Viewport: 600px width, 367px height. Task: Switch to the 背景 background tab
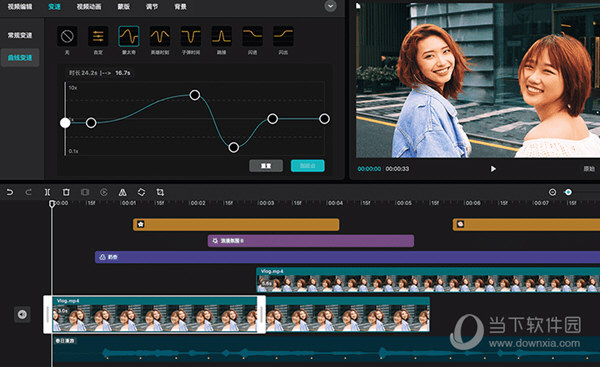[180, 7]
